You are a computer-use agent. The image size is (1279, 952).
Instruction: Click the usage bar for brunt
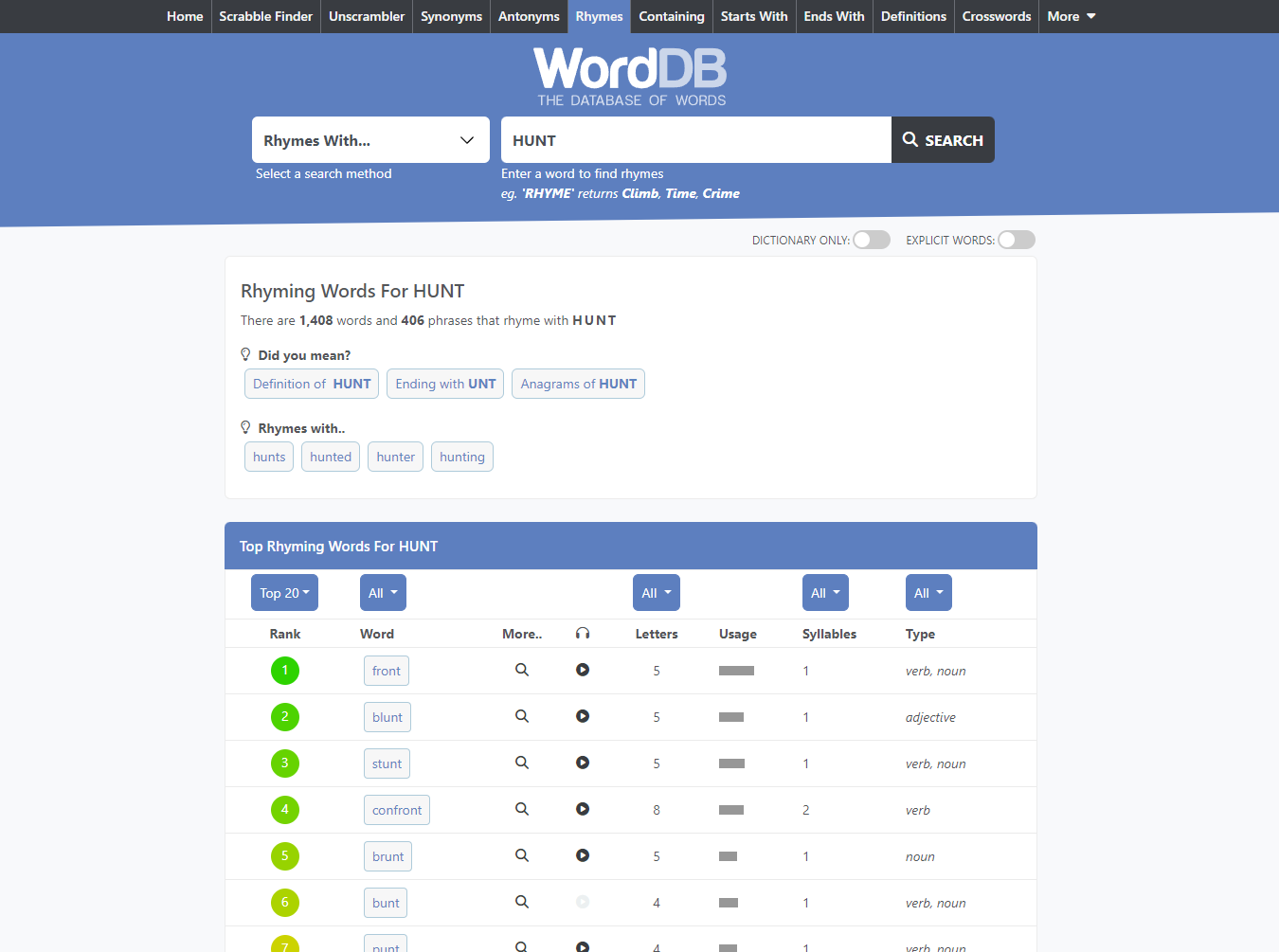tap(728, 856)
